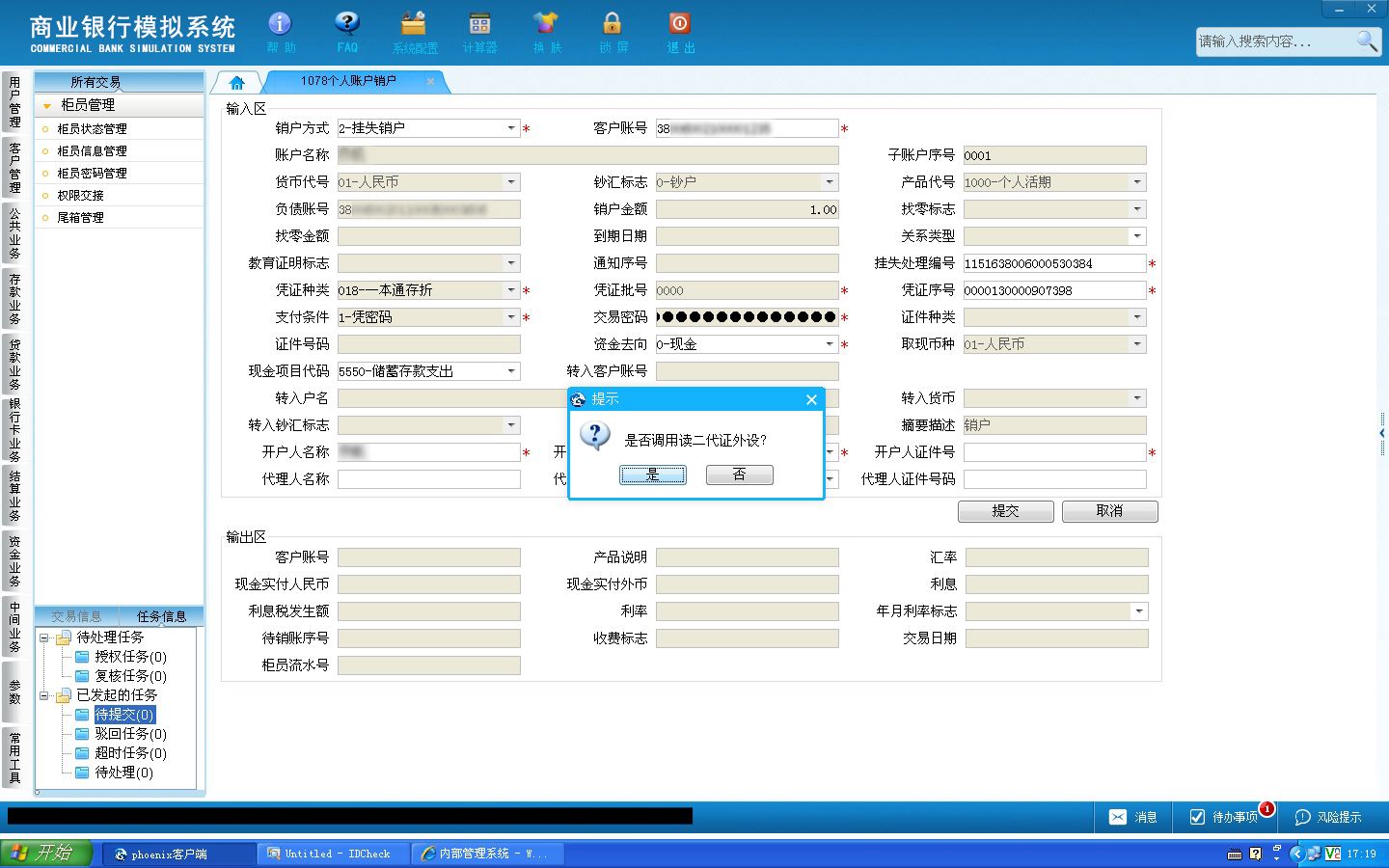Viewport: 1389px width, 868px height.
Task: Click 否 in the prompt dialog
Action: click(739, 475)
